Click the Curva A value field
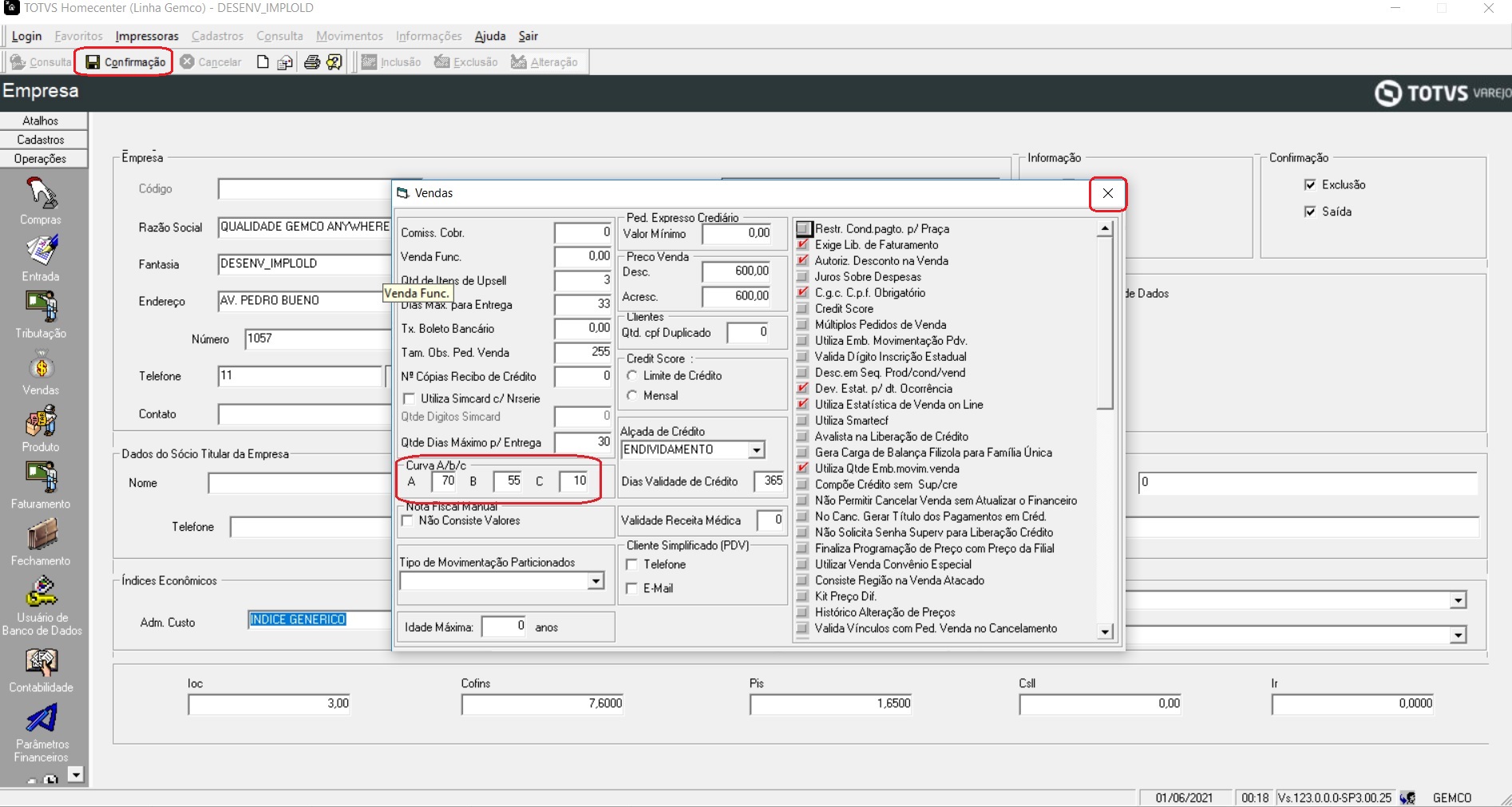1512x807 pixels. point(444,481)
